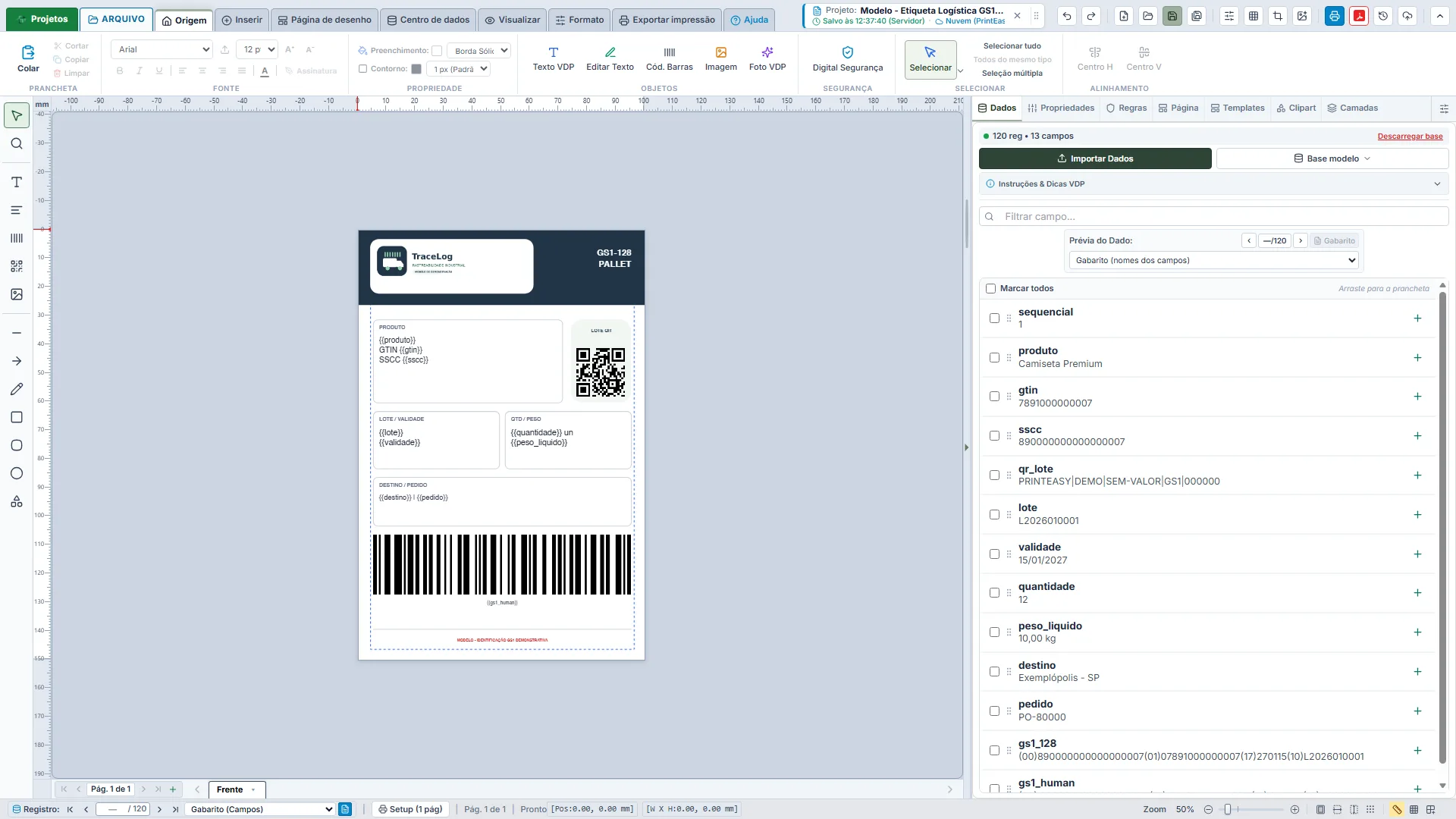Viewport: 1456px width, 819px height.
Task: Click the red PDF export icon
Action: tap(1359, 16)
